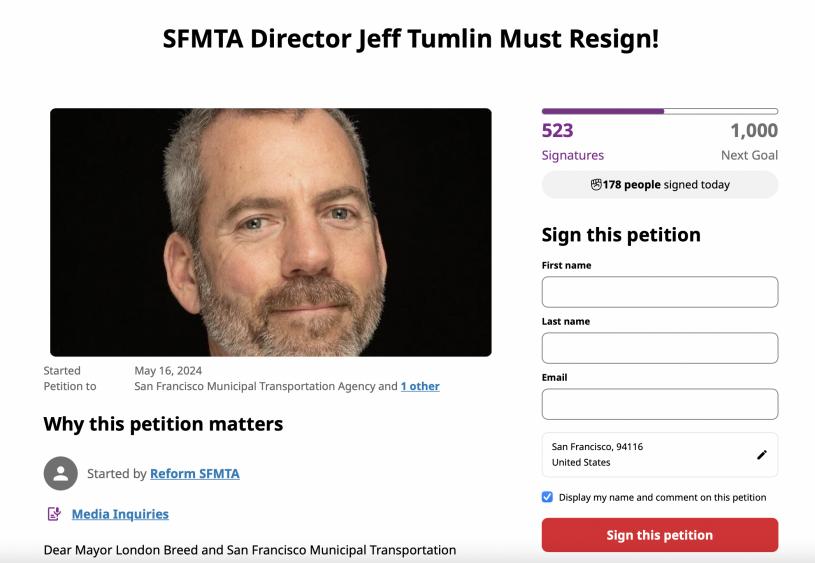Click the red Sign this petition button
815x563 pixels.
[659, 535]
